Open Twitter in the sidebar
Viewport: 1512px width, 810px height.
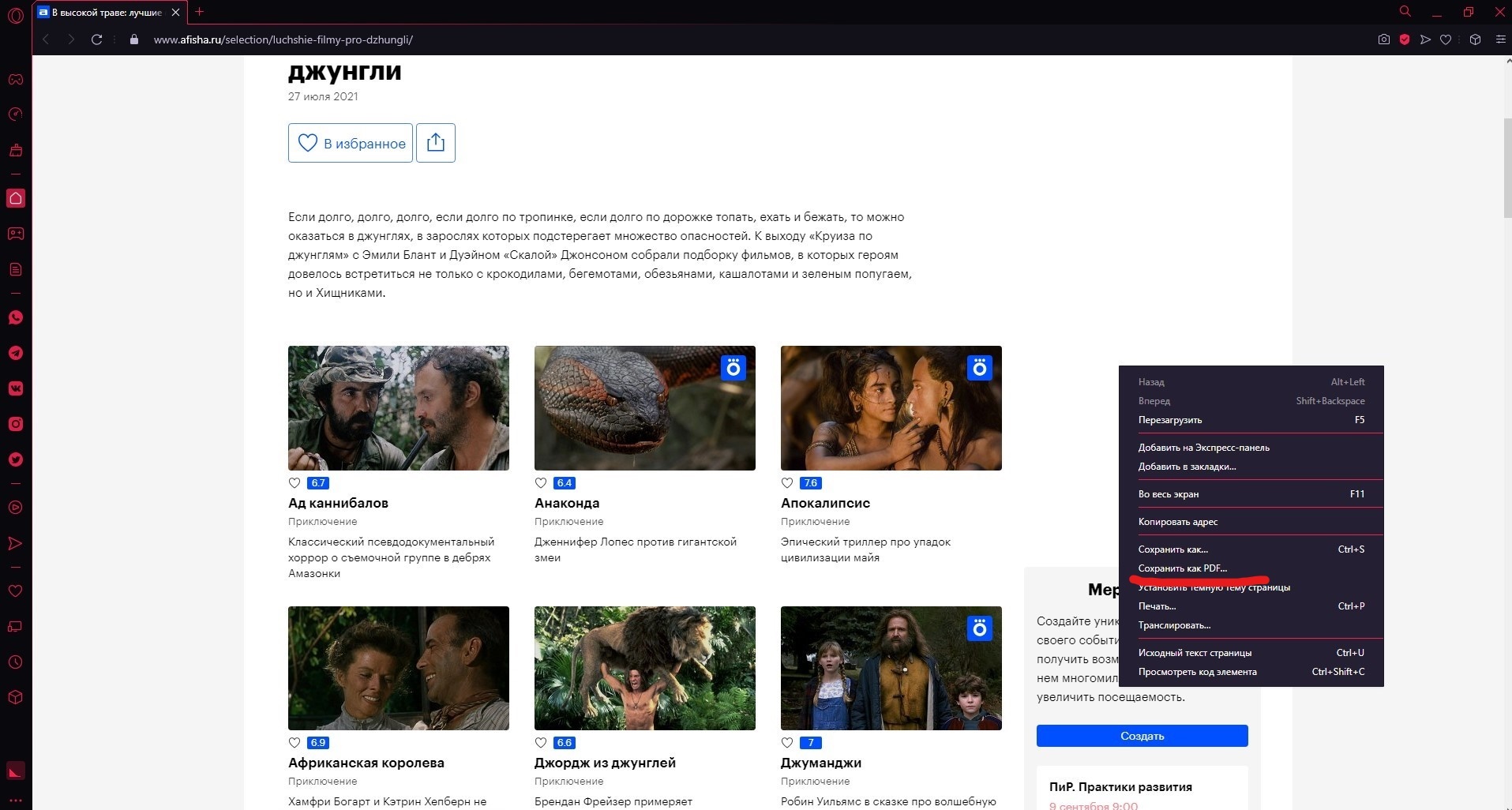[x=16, y=459]
